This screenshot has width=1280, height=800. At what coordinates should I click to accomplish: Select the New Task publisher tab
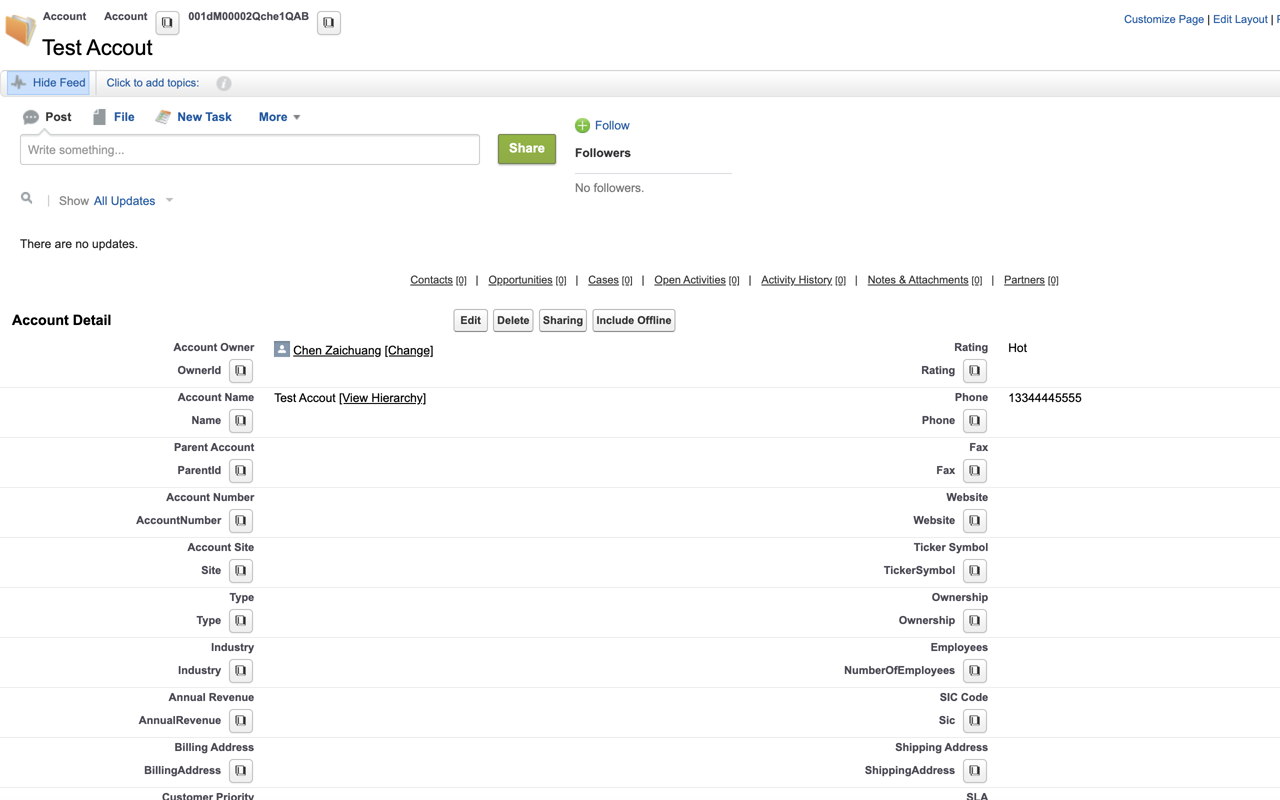click(x=193, y=117)
